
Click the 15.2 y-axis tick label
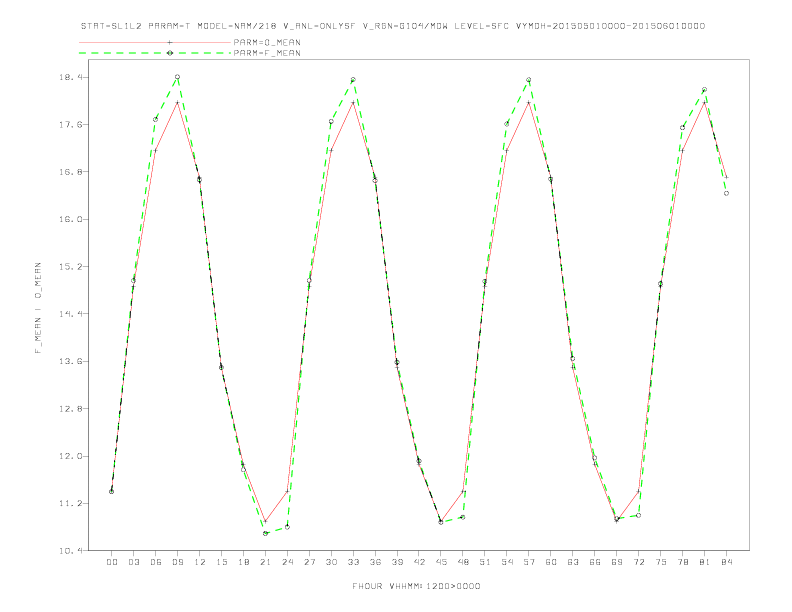[71, 267]
